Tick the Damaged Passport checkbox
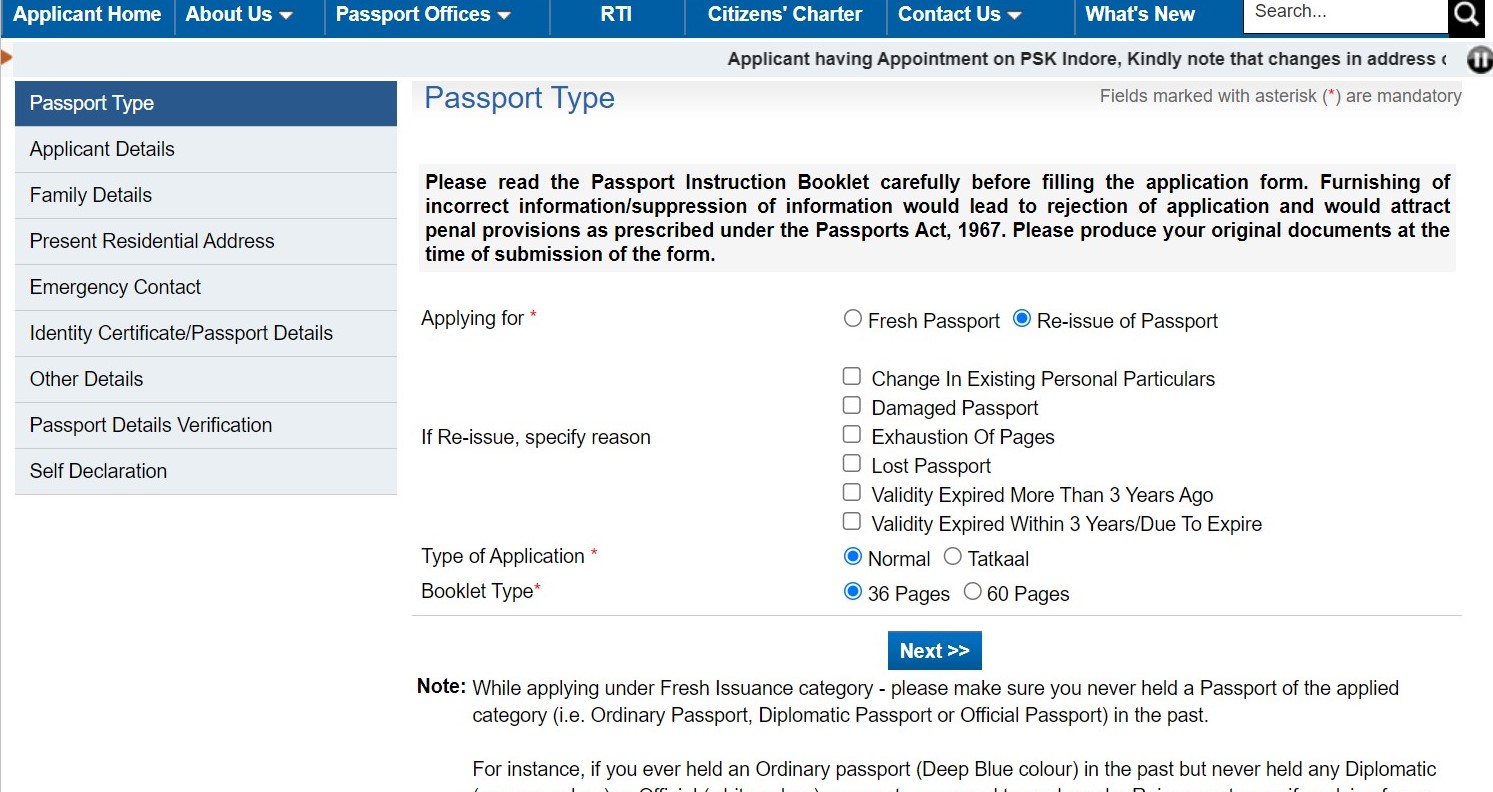Viewport: 1493px width, 792px height. coord(852,406)
